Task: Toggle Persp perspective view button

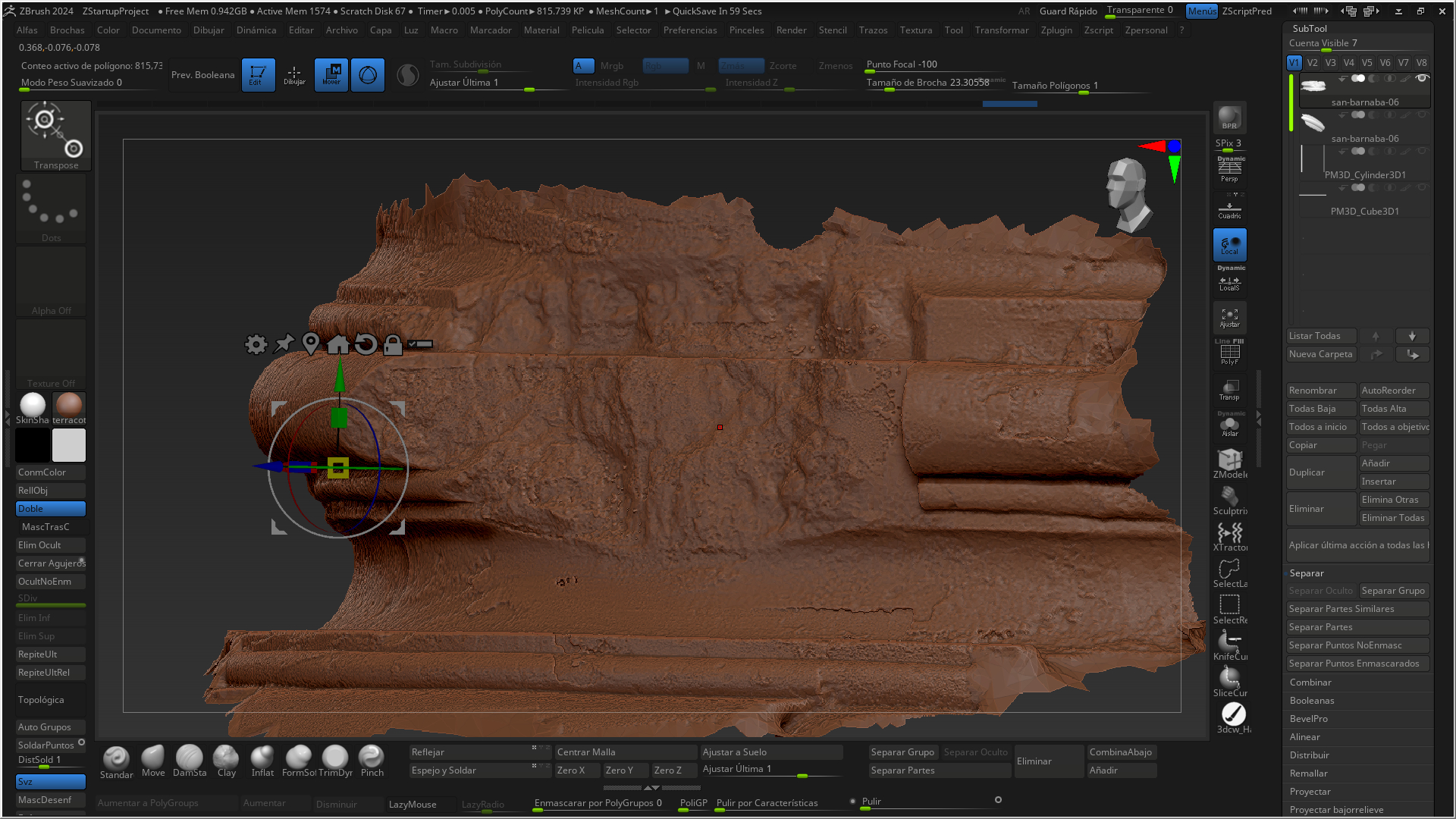Action: coord(1229,170)
